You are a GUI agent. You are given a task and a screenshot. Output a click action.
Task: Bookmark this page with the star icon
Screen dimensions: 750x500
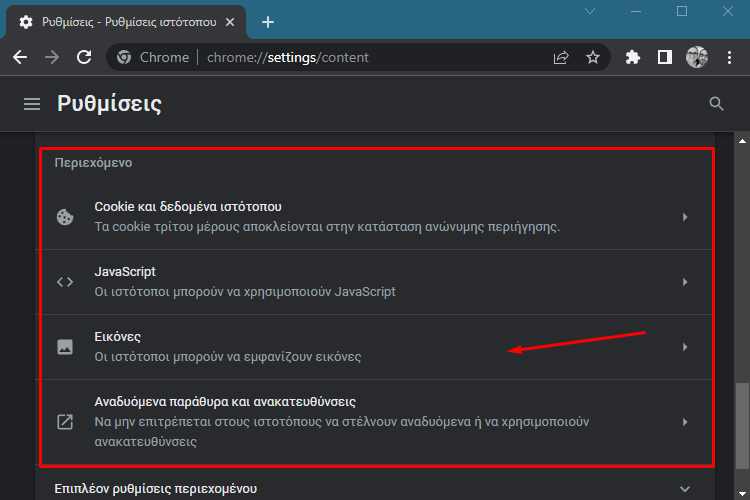(x=593, y=57)
